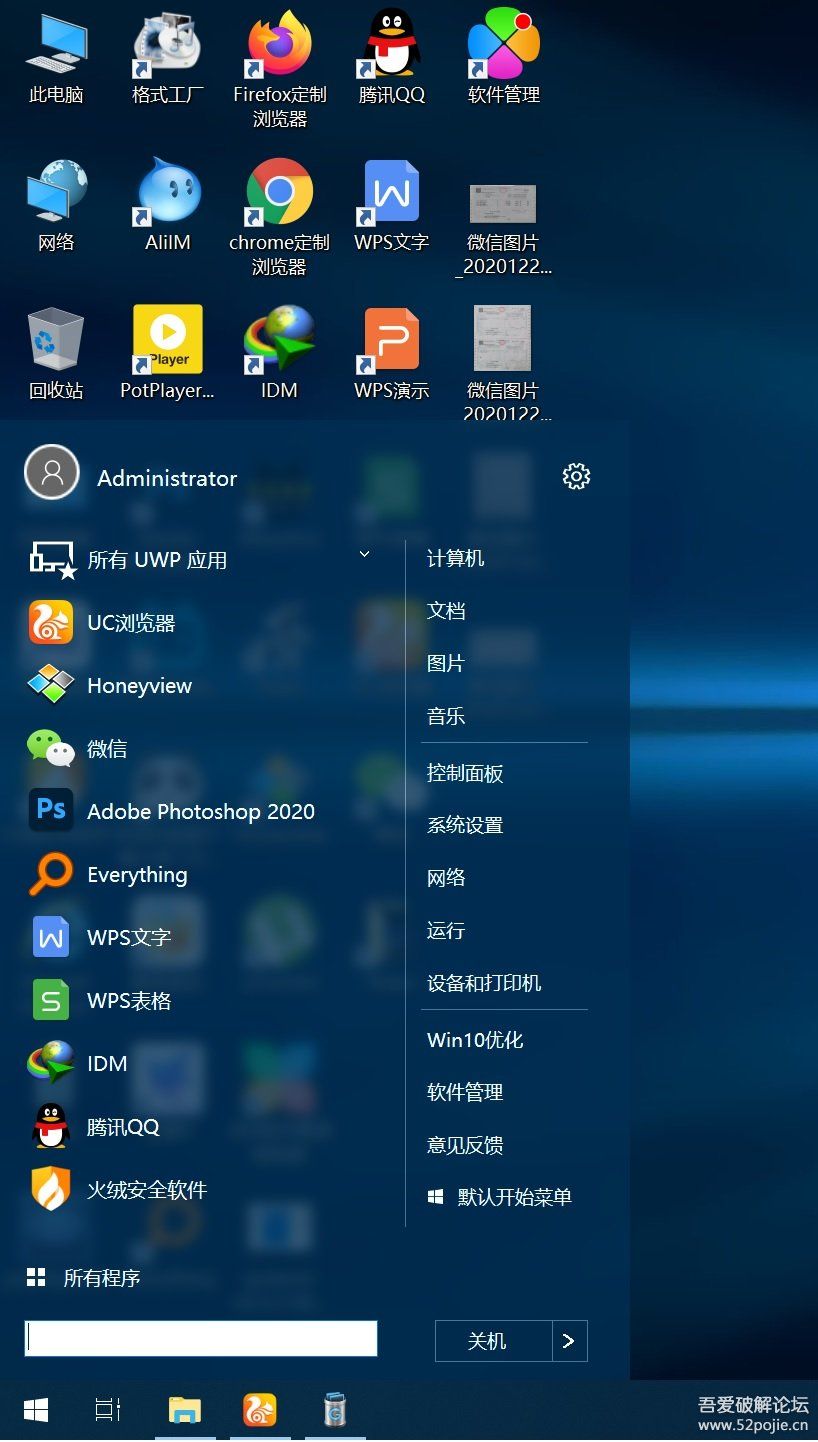Click the 关机 shutdown button
Screen dimensions: 818x1442
(494, 1341)
